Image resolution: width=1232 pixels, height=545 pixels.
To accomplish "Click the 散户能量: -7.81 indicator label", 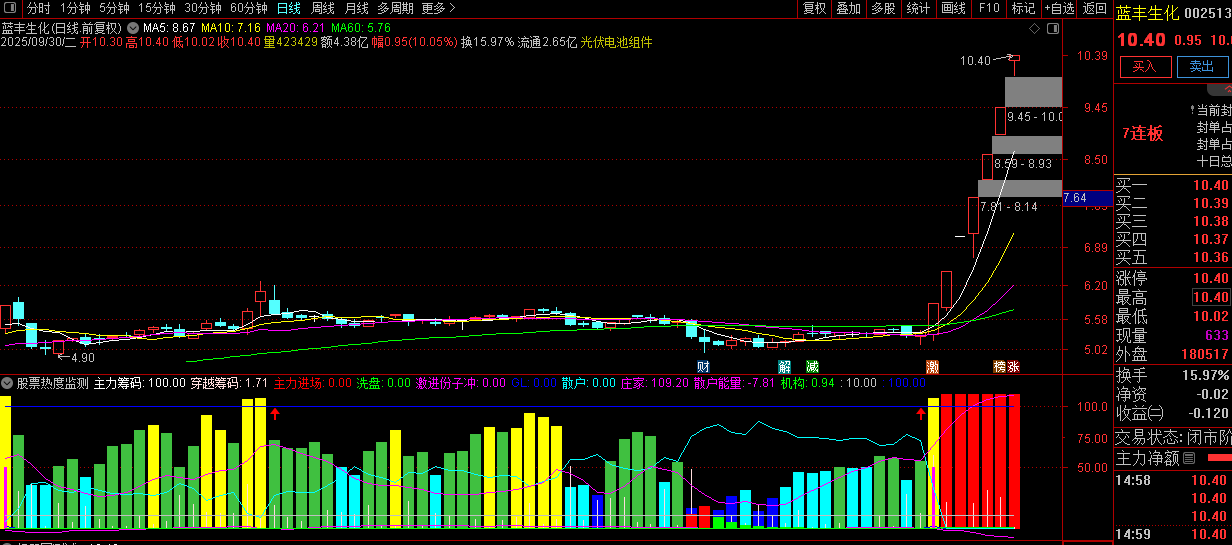I will click(734, 383).
